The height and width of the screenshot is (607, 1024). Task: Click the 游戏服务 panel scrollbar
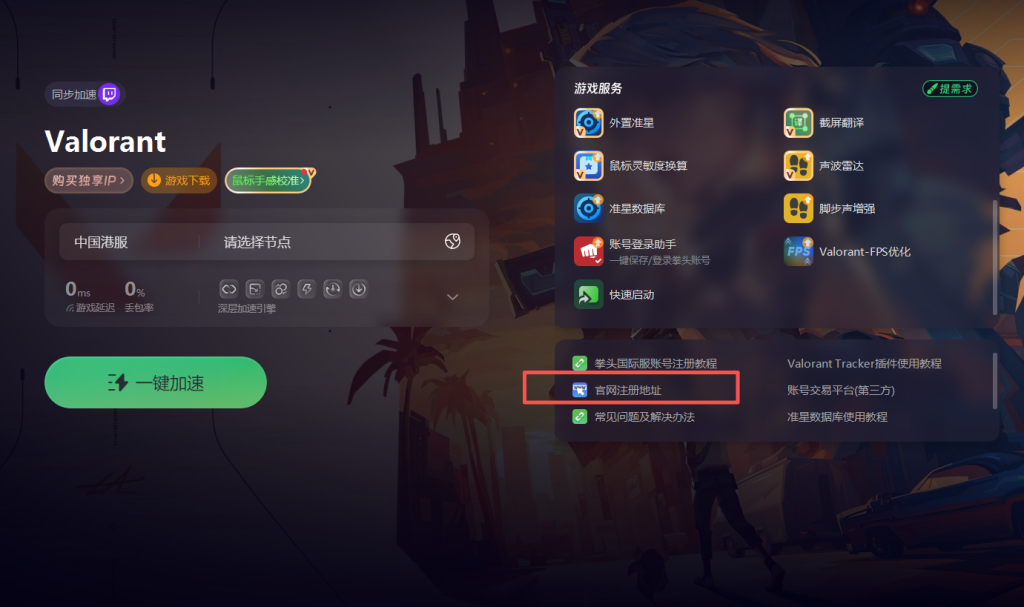[995, 257]
